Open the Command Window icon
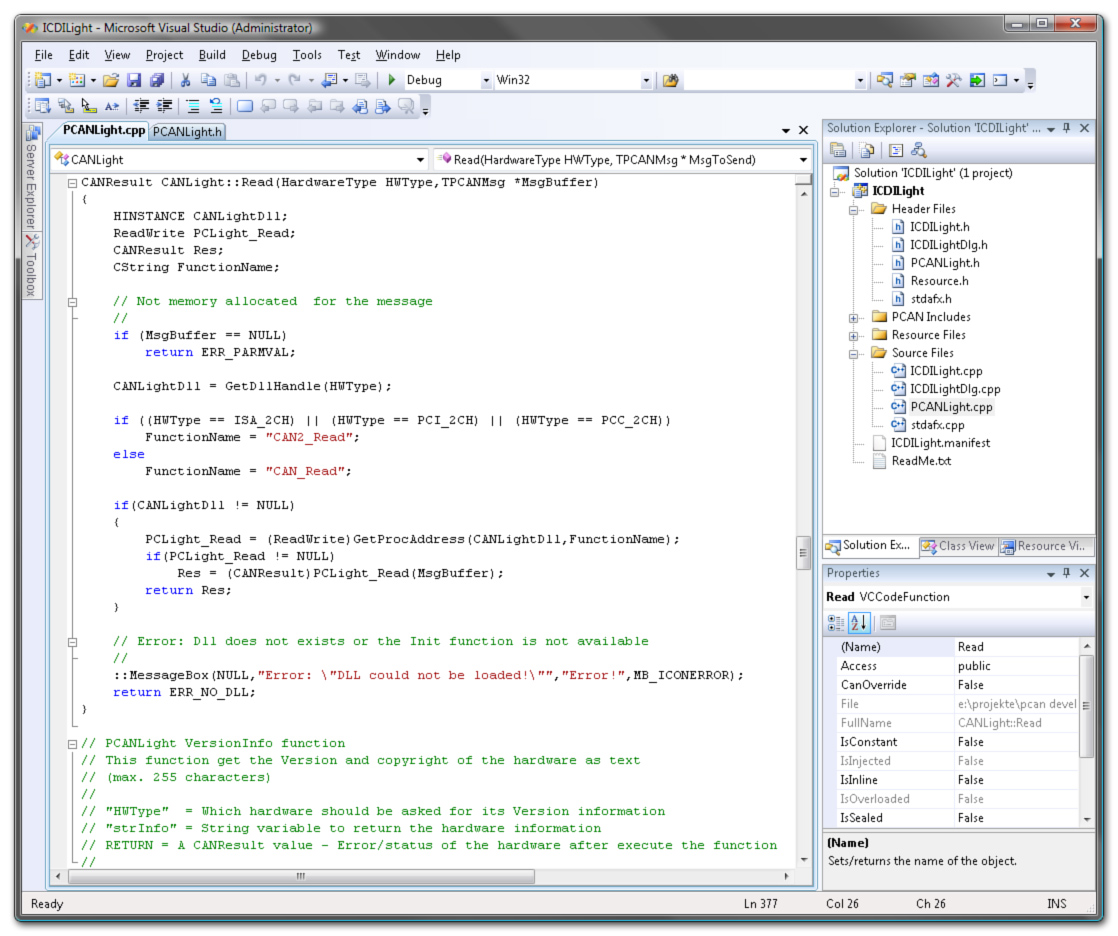This screenshot has width=1118, height=936. (x=1000, y=80)
